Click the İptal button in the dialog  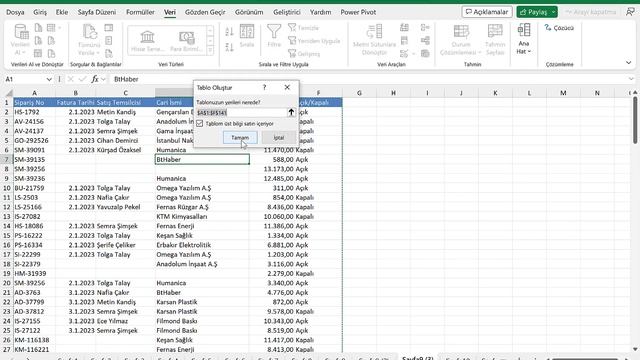(x=279, y=138)
